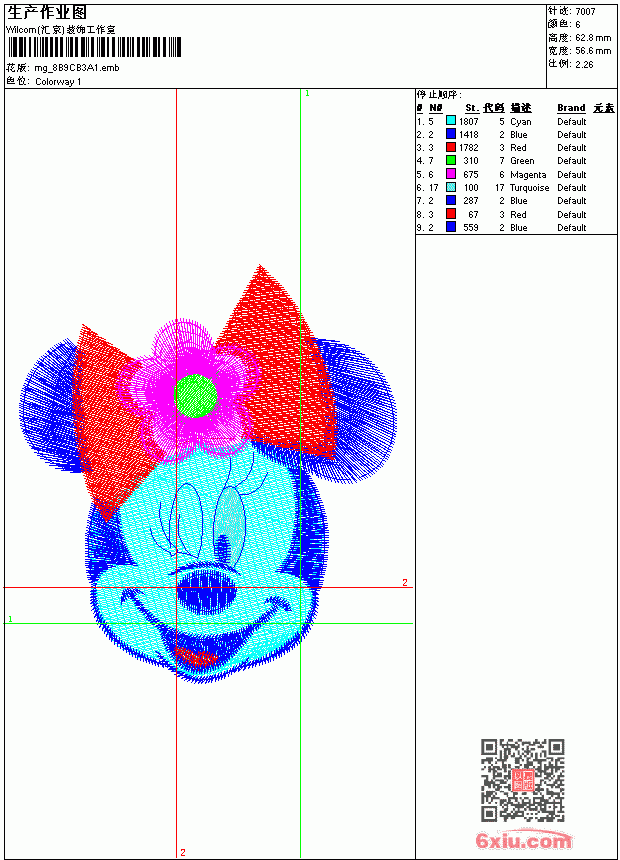The height and width of the screenshot is (860, 620).
Task: Click the blue nose on the face
Action: pyautogui.click(x=208, y=591)
